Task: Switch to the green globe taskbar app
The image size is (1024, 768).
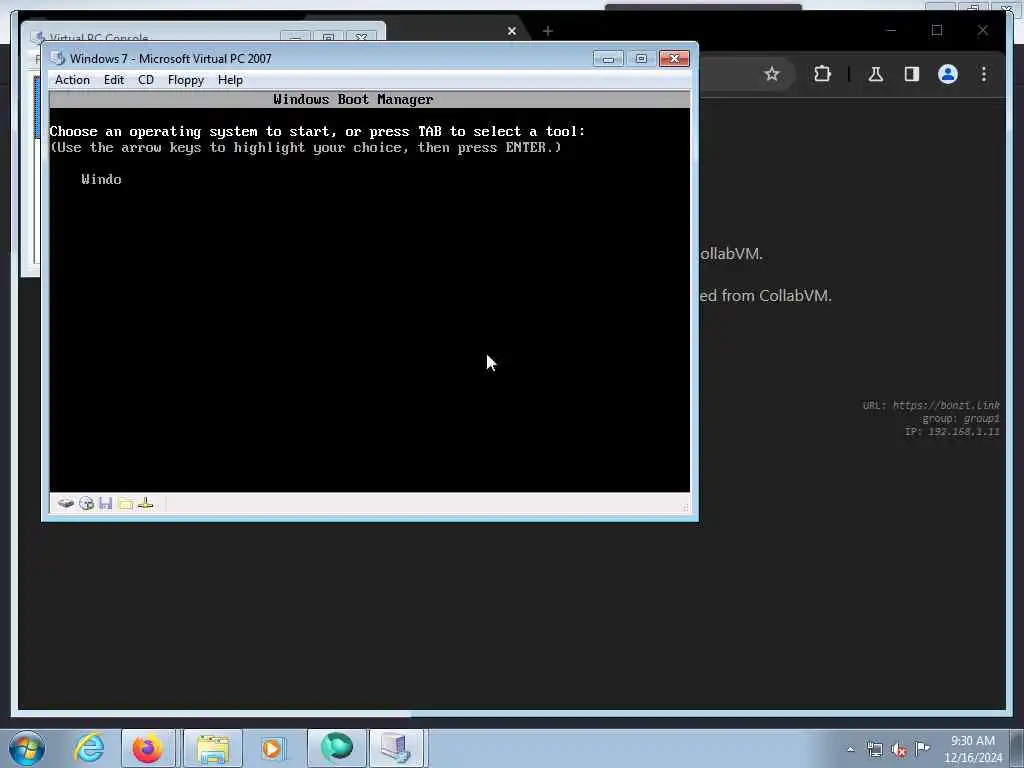Action: [337, 748]
